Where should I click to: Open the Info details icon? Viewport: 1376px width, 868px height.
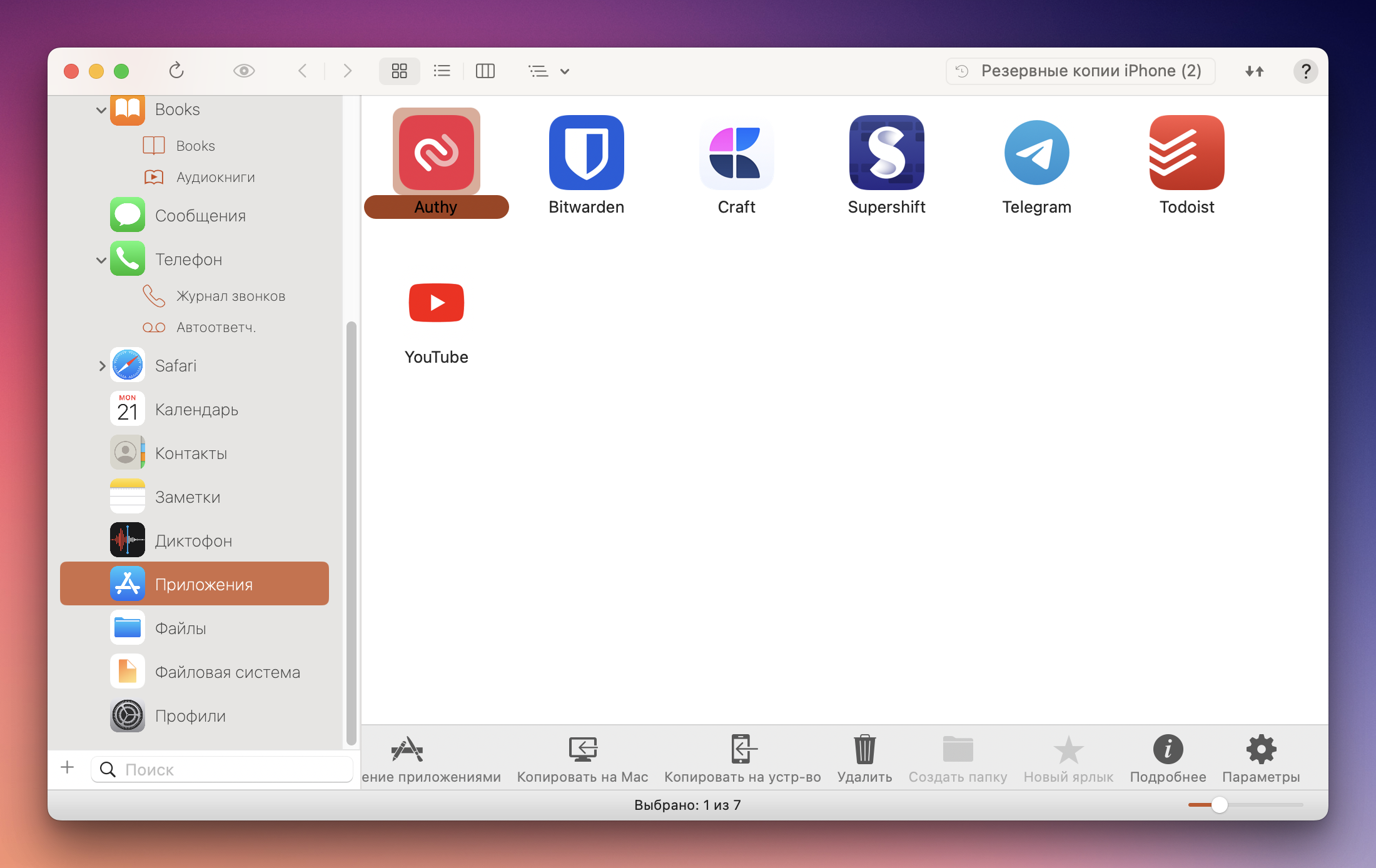pos(1168,749)
